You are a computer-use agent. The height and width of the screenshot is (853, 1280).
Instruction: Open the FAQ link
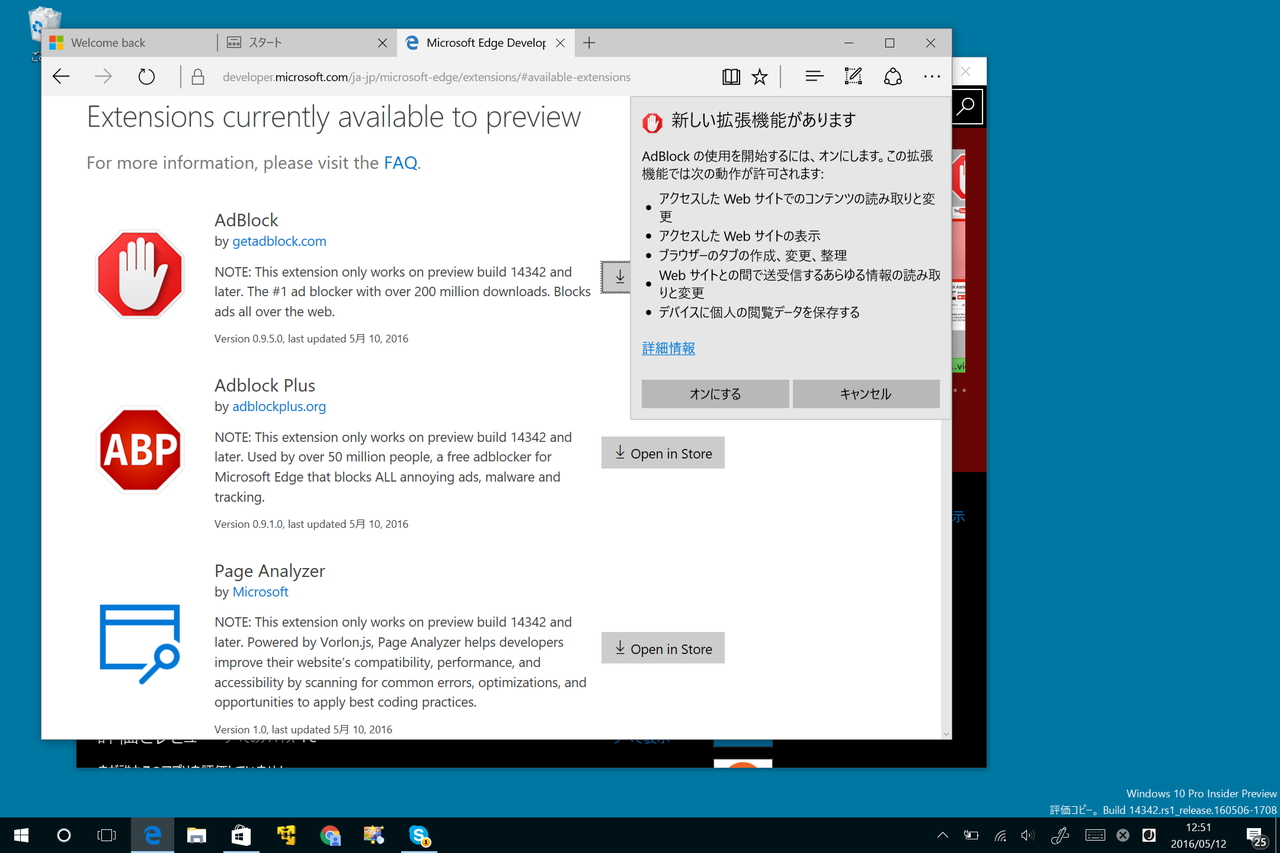[x=399, y=162]
